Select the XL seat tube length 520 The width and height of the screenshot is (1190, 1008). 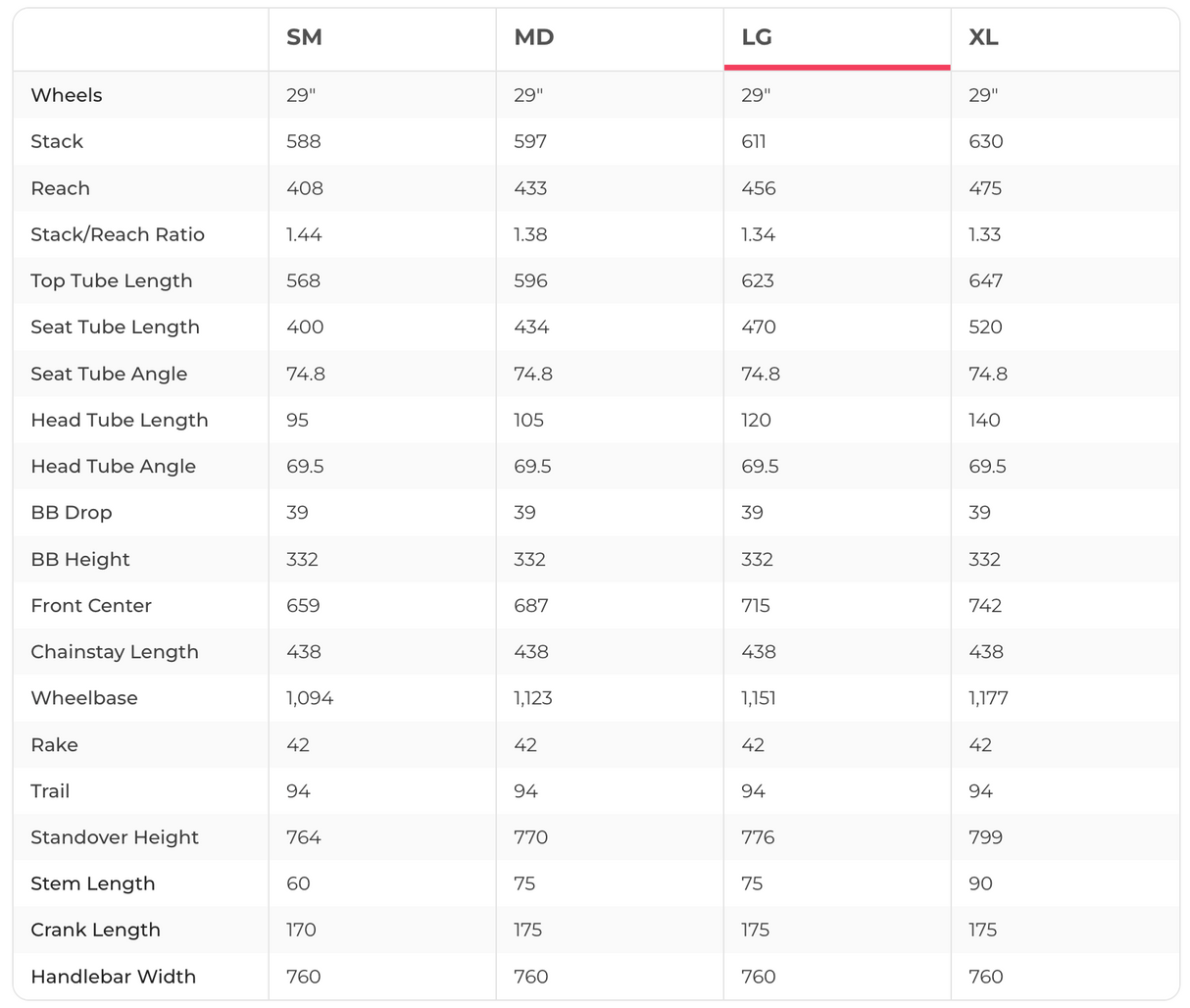pyautogui.click(x=986, y=327)
